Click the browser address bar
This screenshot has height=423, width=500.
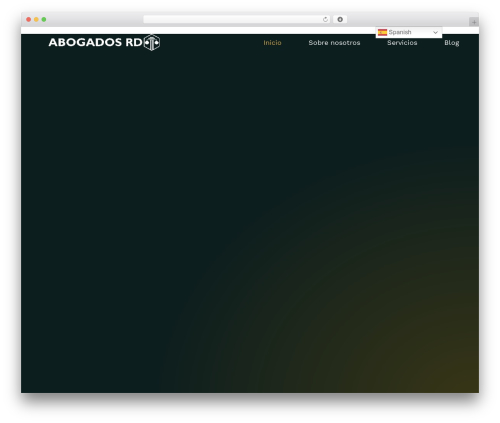coord(237,19)
